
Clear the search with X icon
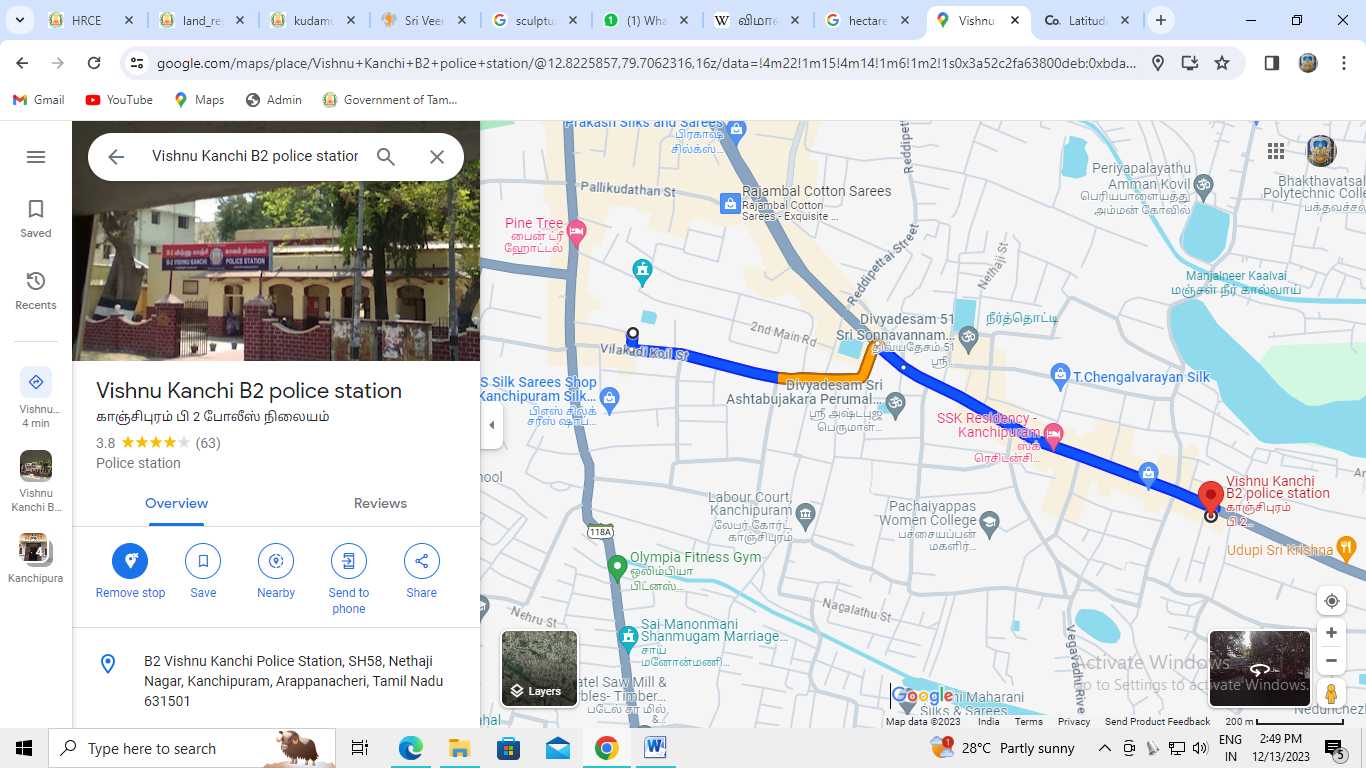click(437, 157)
